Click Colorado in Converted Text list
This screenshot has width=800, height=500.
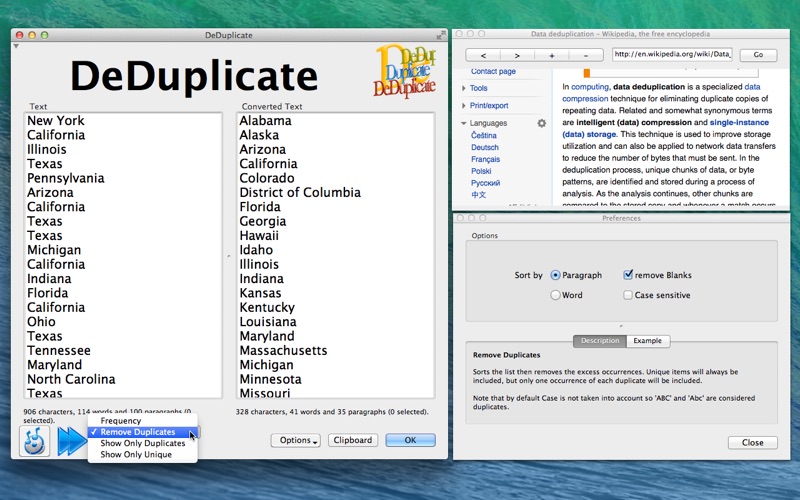(x=267, y=178)
